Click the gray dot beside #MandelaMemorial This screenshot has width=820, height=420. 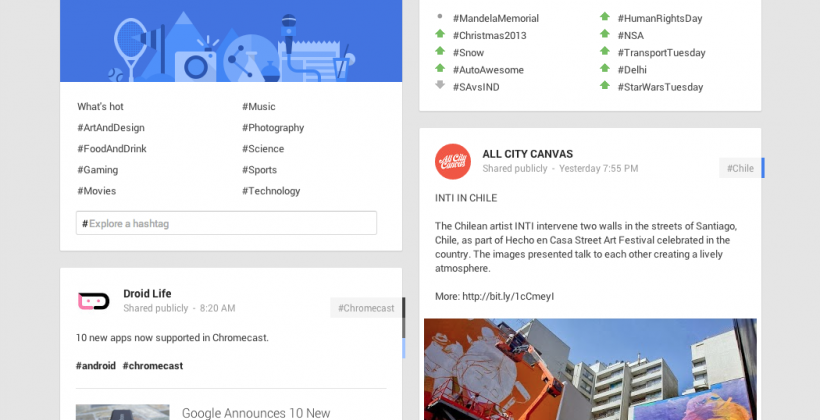coord(440,17)
